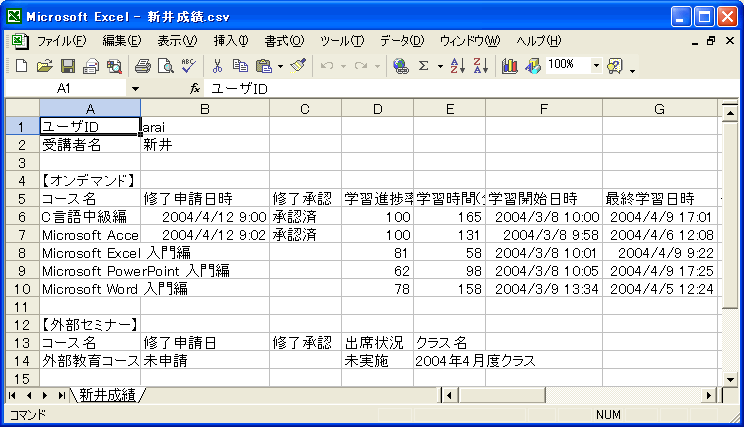
Task: Open the 書式(O) menu
Action: tap(284, 41)
